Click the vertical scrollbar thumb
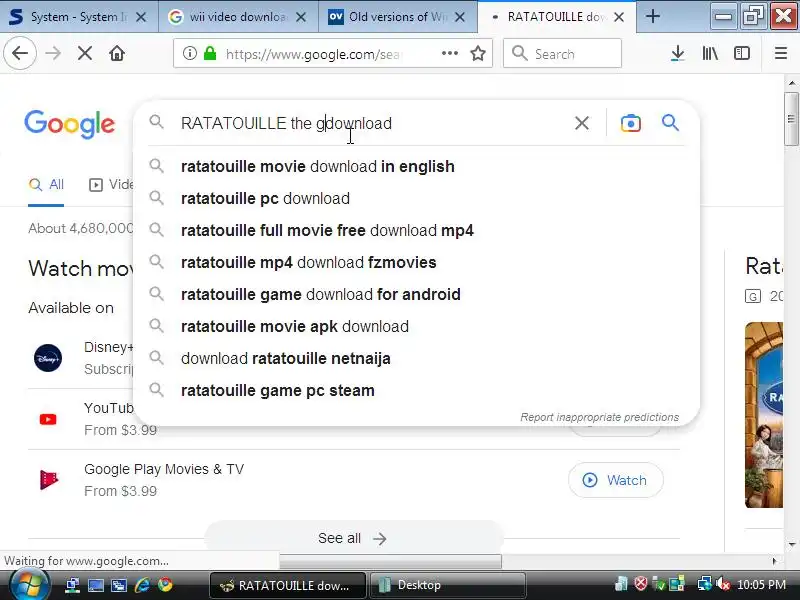The width and height of the screenshot is (800, 600). click(x=791, y=119)
